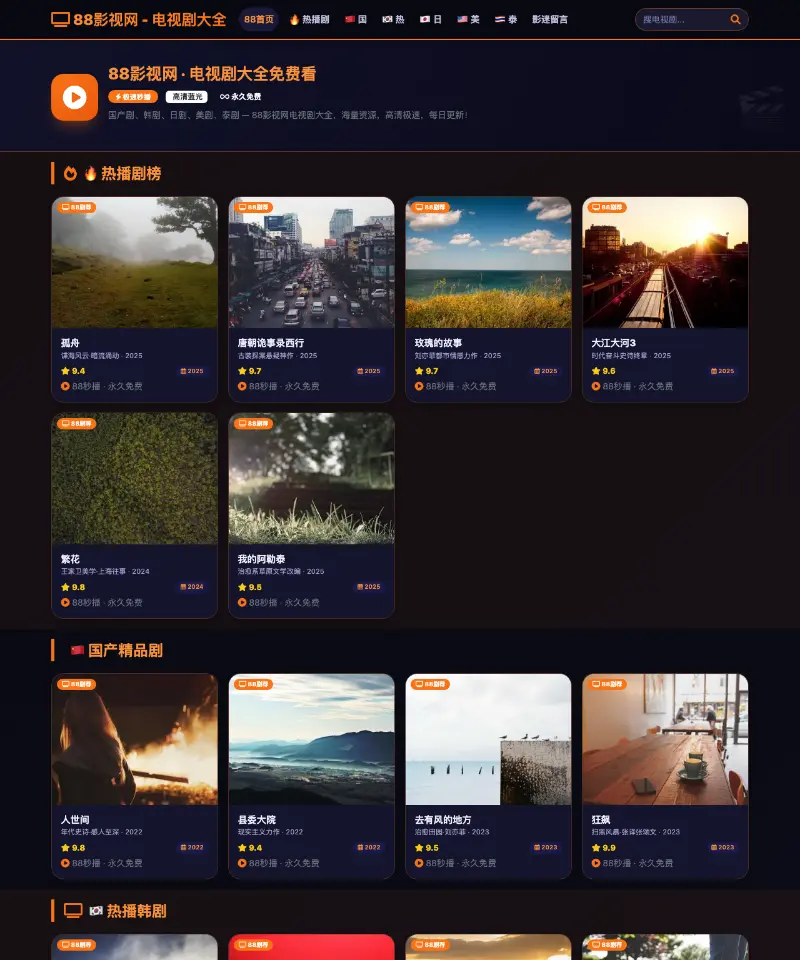Click the star rating 9.4 on 孤舟
The width and height of the screenshot is (800, 960).
[73, 371]
